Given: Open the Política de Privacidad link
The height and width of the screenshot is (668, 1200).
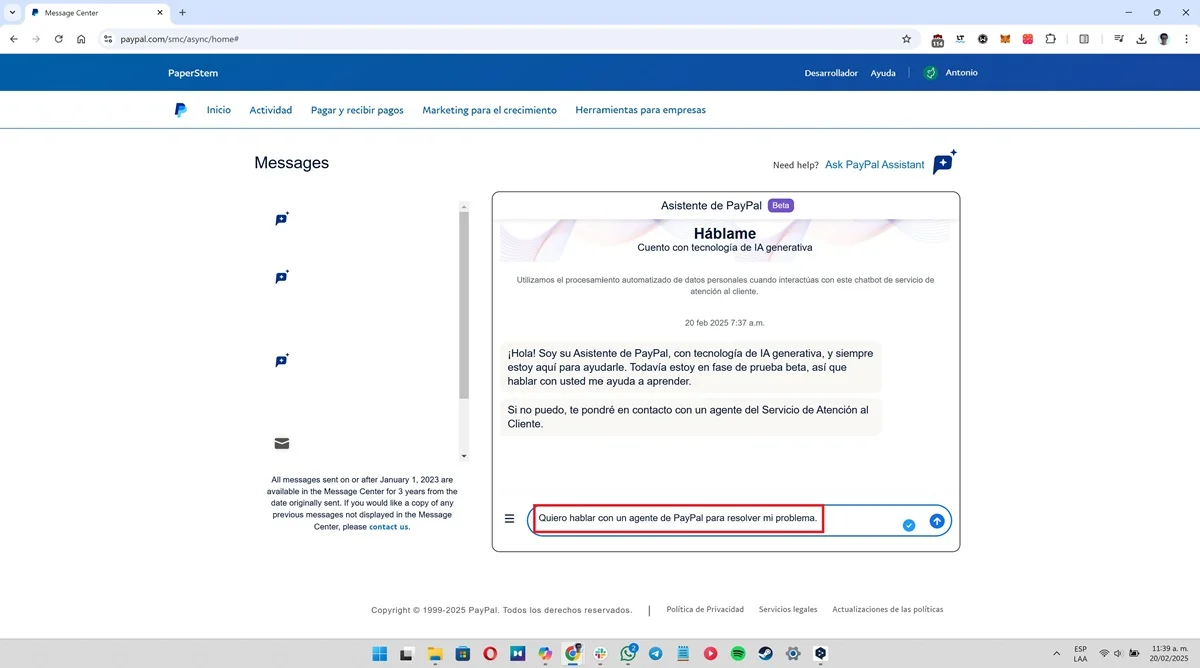Looking at the screenshot, I should pos(705,609).
